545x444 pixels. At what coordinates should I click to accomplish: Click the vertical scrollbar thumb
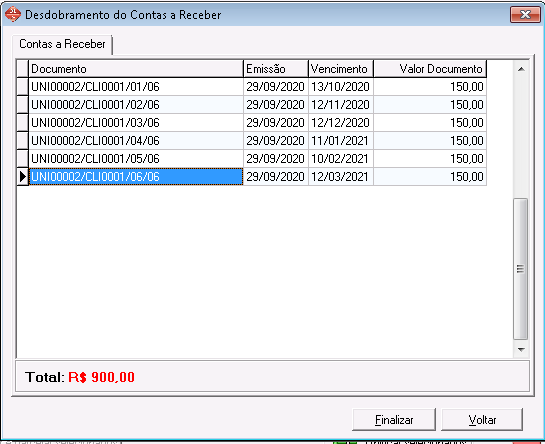[520, 269]
